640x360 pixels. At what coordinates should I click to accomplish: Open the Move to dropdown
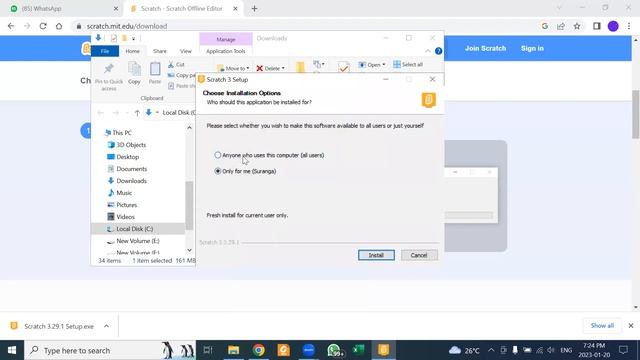click(x=233, y=68)
